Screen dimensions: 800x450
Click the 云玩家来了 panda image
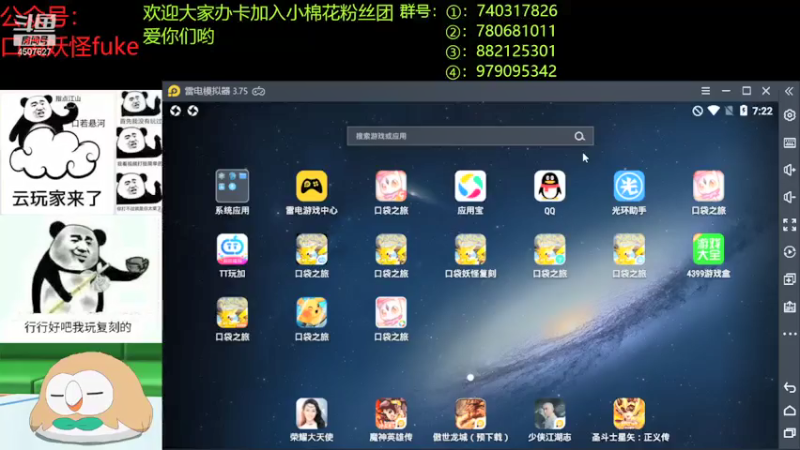(x=58, y=151)
